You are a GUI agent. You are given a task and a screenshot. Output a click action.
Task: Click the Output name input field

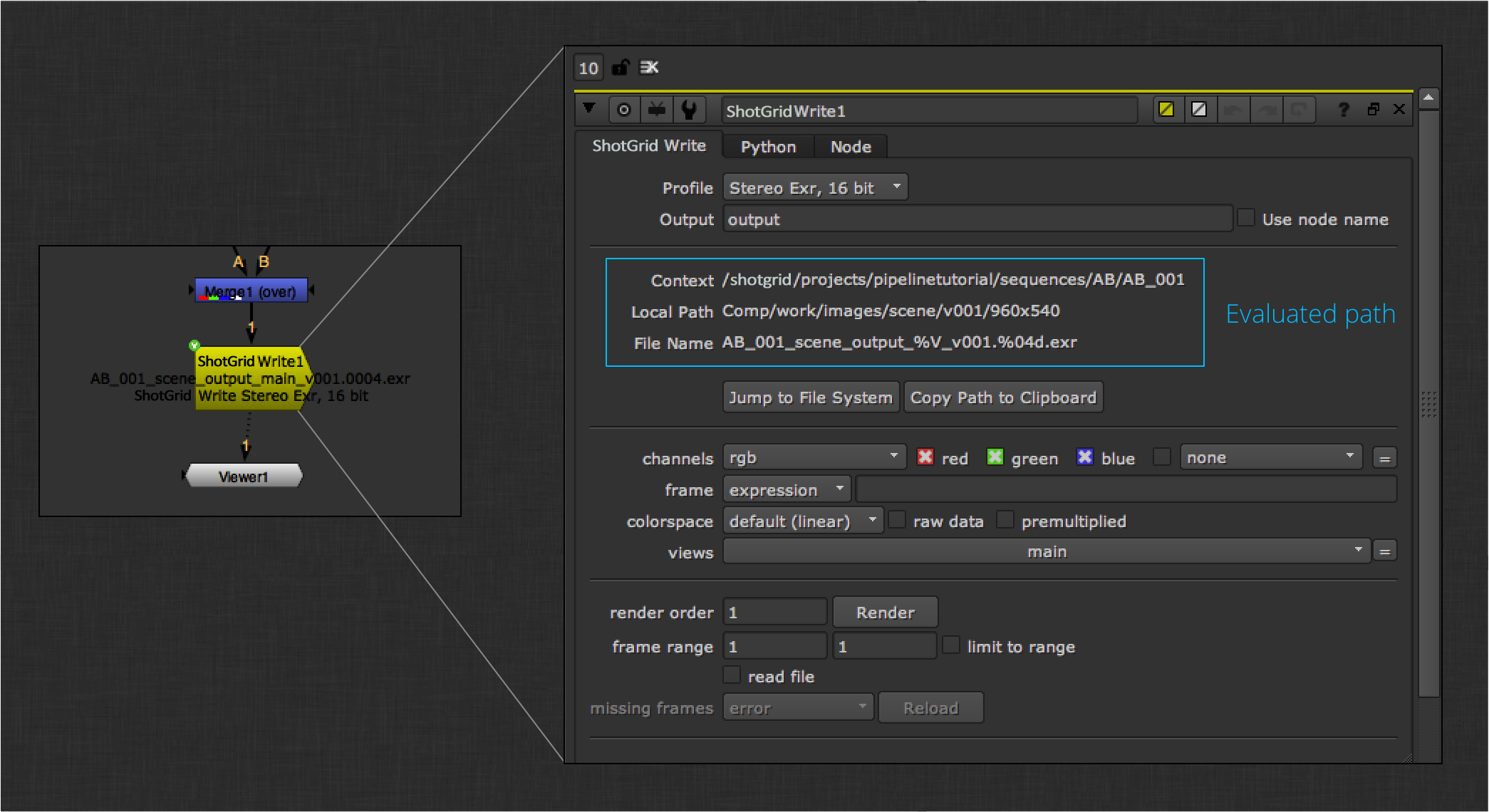point(976,219)
